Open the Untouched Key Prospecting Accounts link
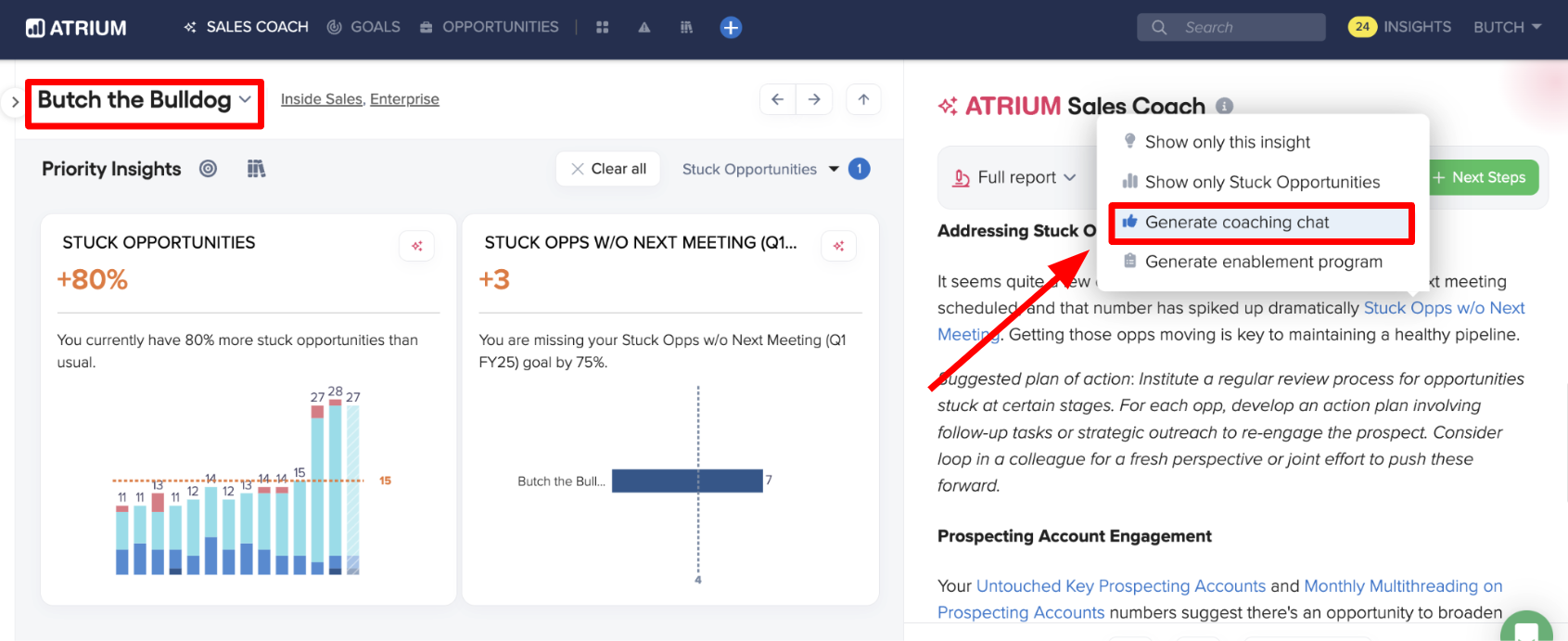 [x=1121, y=586]
